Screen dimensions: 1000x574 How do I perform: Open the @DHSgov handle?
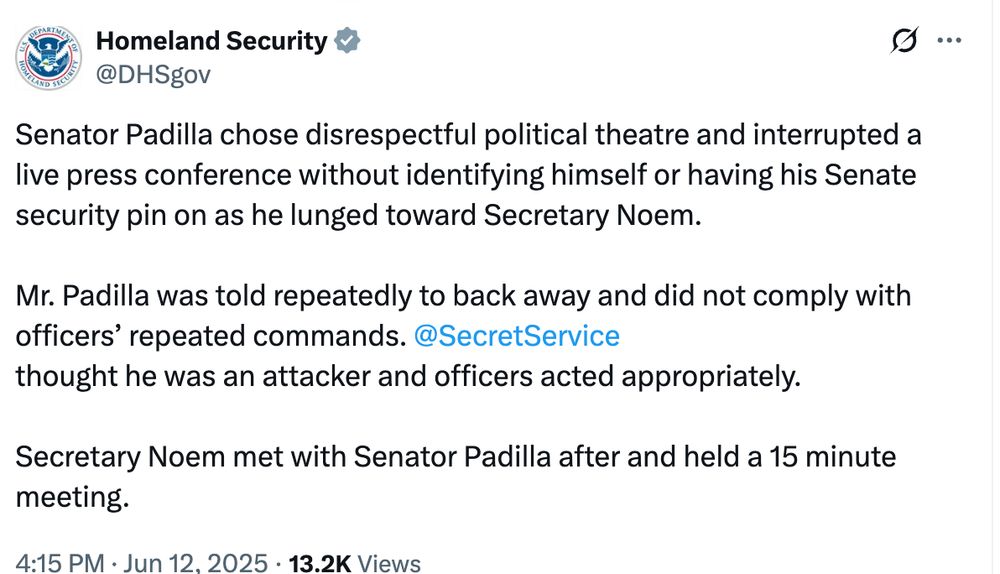tap(153, 75)
